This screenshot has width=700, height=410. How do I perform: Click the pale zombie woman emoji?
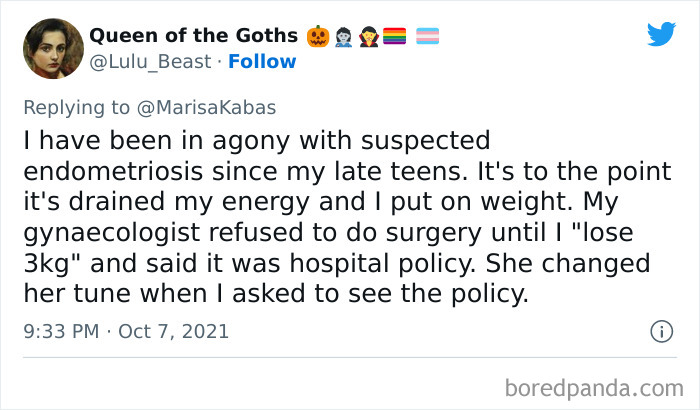[344, 36]
